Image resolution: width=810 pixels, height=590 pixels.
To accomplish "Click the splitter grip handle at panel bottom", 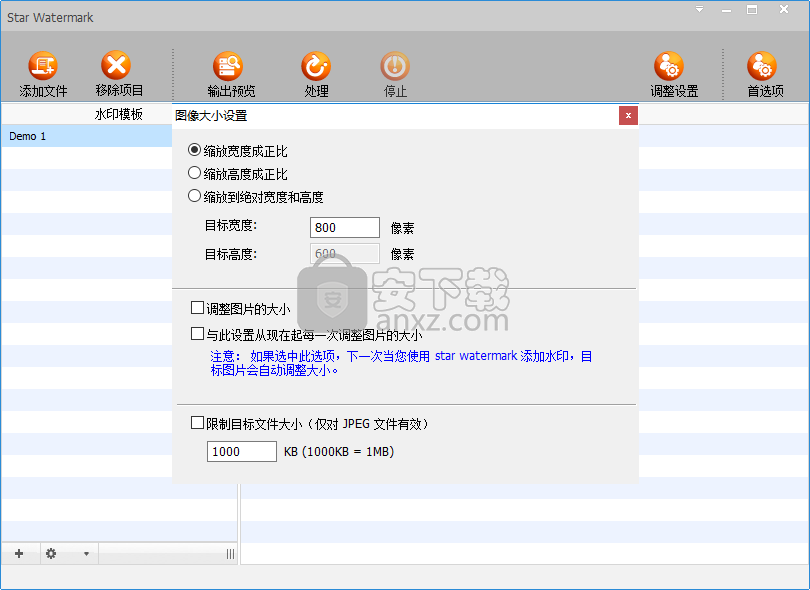I will pyautogui.click(x=230, y=554).
